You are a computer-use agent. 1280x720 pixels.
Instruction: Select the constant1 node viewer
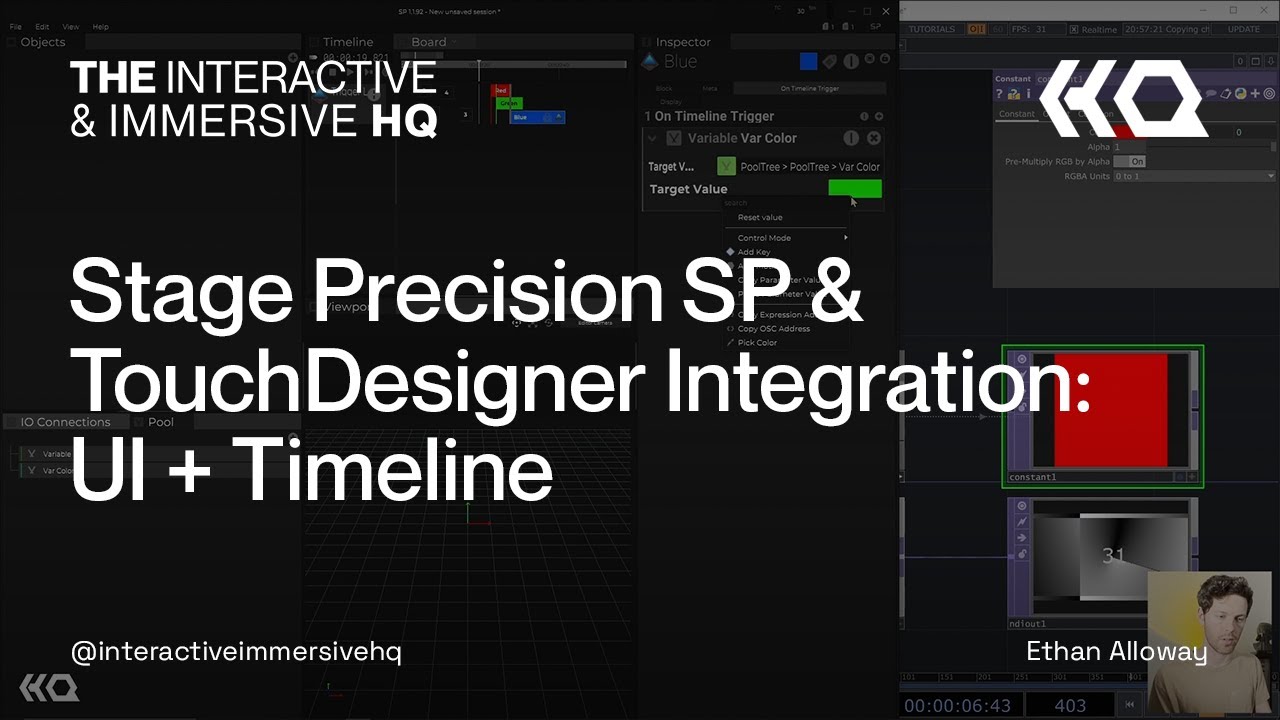(1110, 410)
